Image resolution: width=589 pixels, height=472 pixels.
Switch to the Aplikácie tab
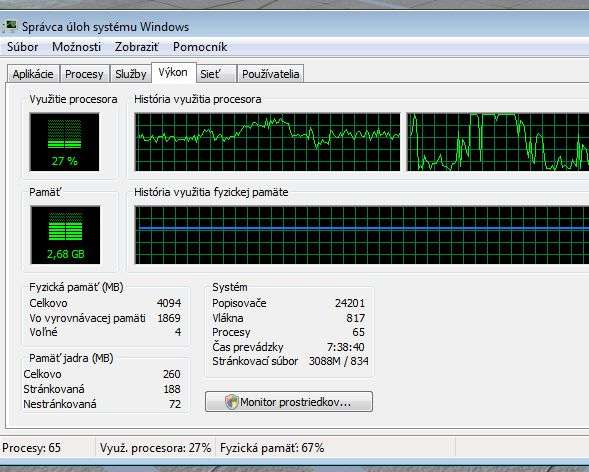click(33, 74)
